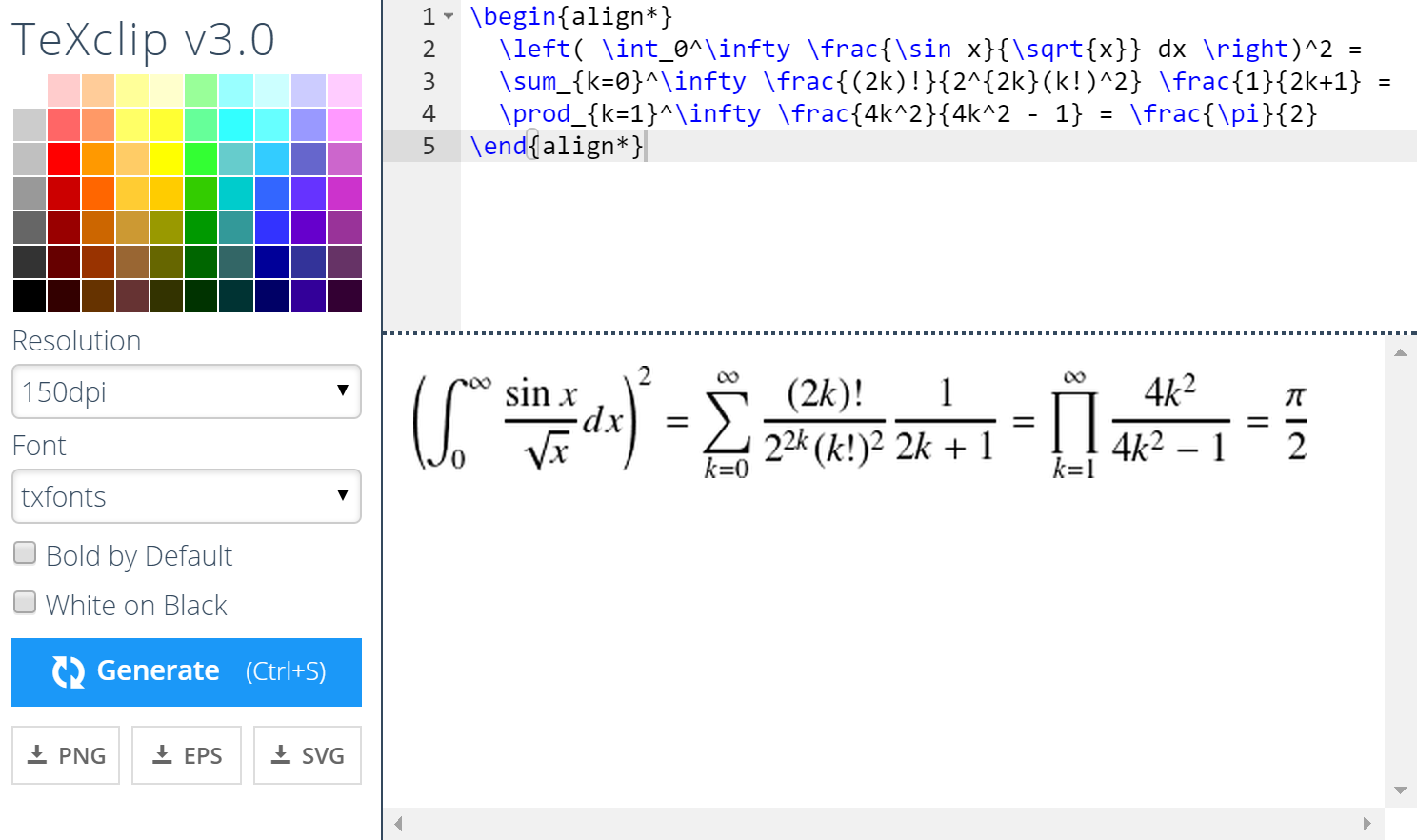Screen dimensions: 1417x840
Task: Click the scroll left arrow in preview pane
Action: tap(398, 824)
